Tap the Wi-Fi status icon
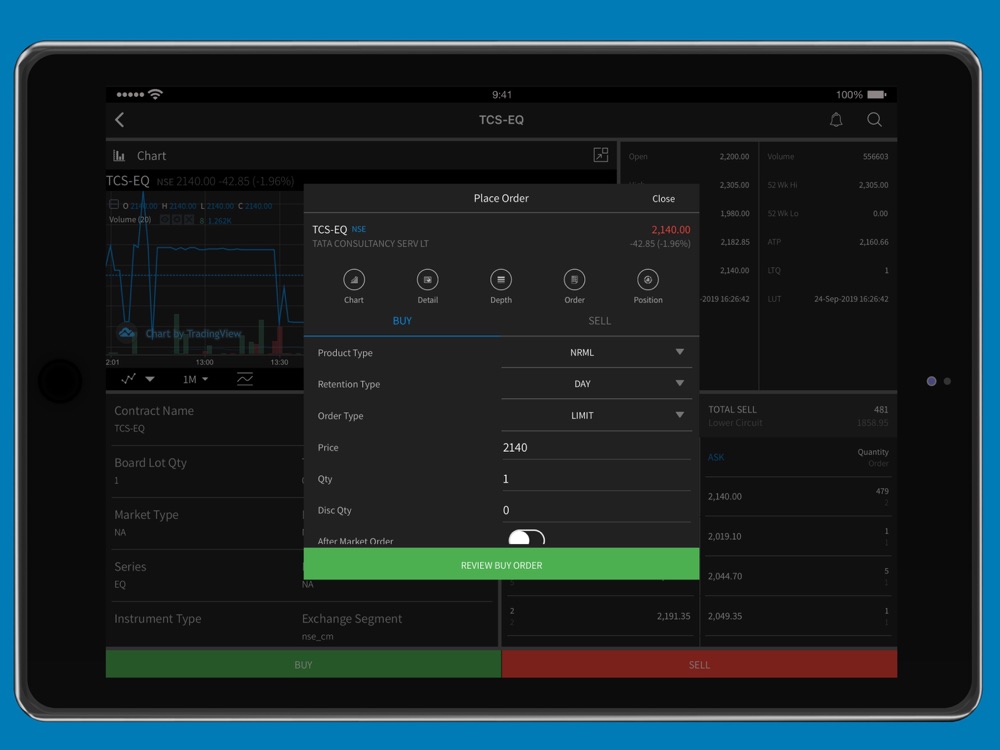The width and height of the screenshot is (1000, 750). pos(155,94)
